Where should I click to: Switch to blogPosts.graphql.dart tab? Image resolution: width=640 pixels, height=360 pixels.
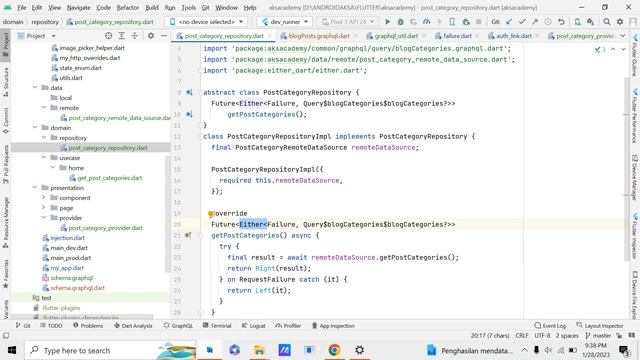319,36
